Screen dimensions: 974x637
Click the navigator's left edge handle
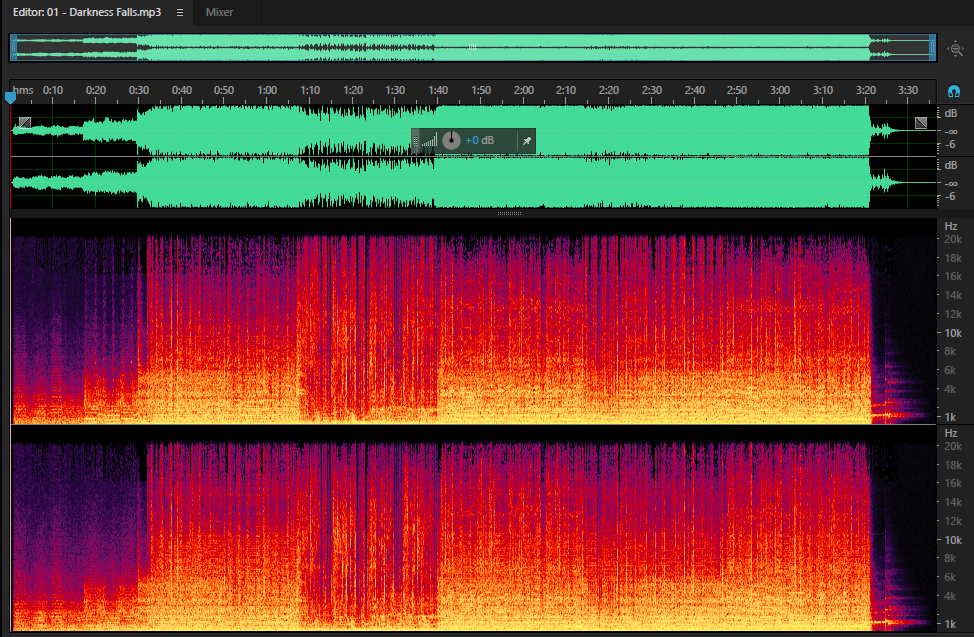(14, 48)
